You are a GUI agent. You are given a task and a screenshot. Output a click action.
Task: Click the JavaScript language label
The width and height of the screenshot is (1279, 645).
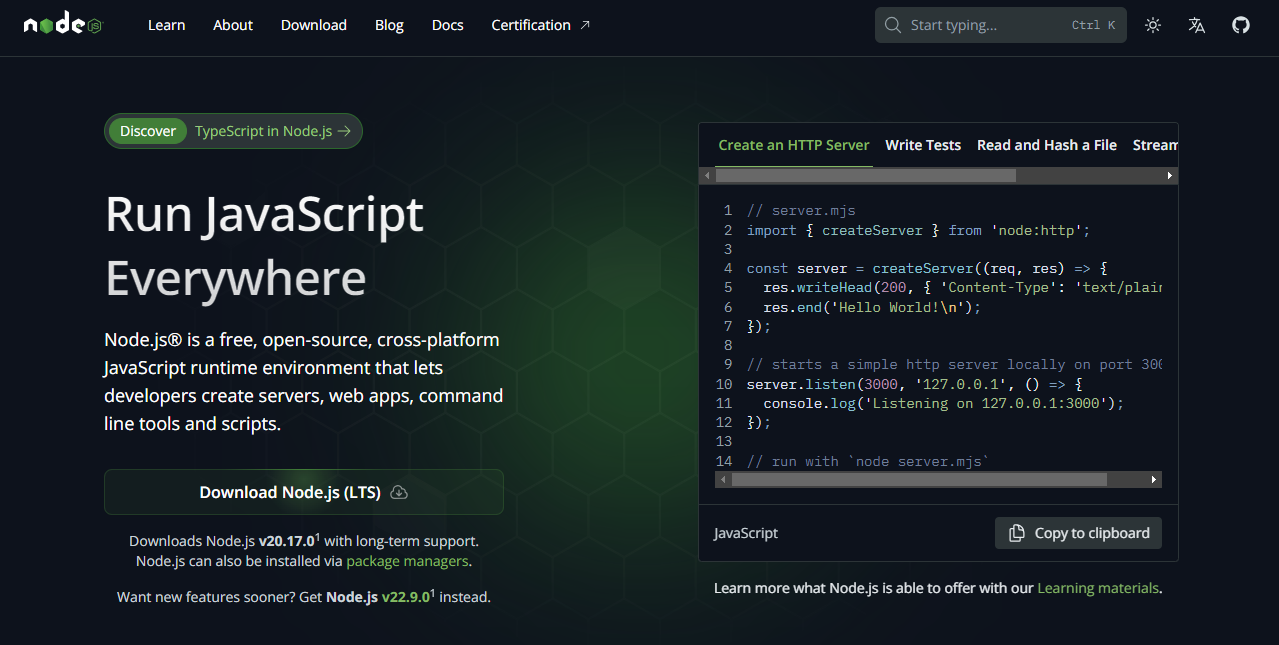[x=746, y=533]
